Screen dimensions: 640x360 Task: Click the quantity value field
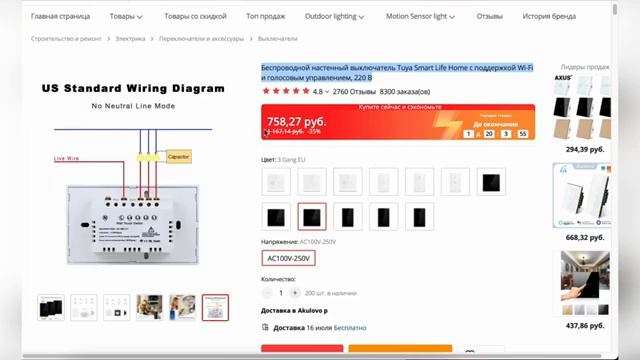click(x=281, y=293)
